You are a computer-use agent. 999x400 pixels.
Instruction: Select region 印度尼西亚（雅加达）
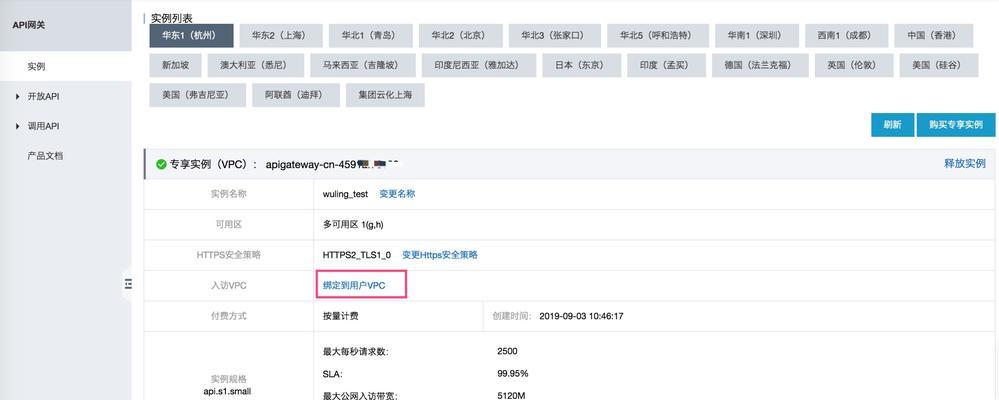click(x=478, y=65)
